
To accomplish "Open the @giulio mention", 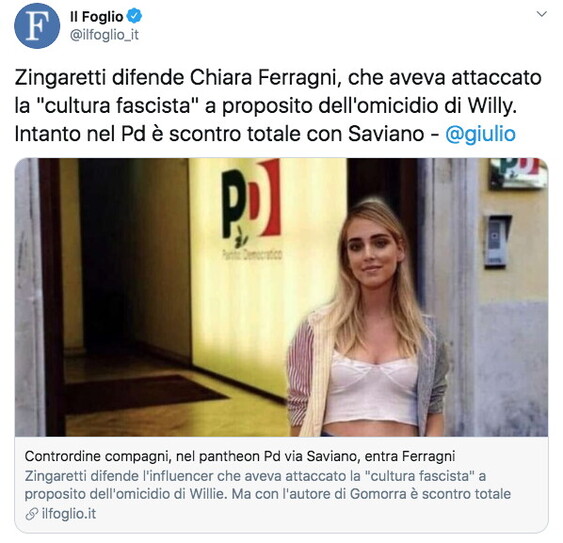I will 480,134.
